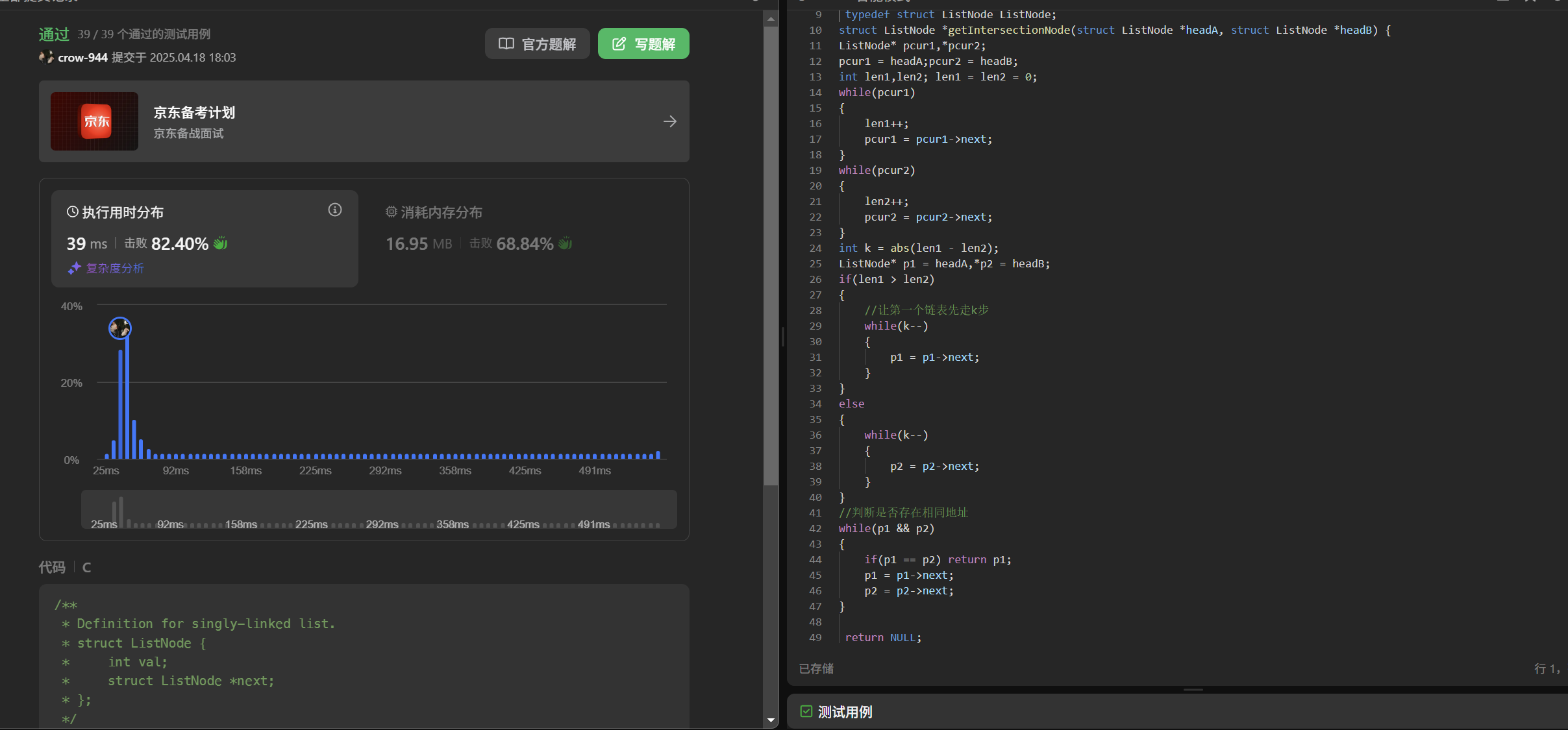Open the 测试用例 panel tab

click(x=844, y=712)
